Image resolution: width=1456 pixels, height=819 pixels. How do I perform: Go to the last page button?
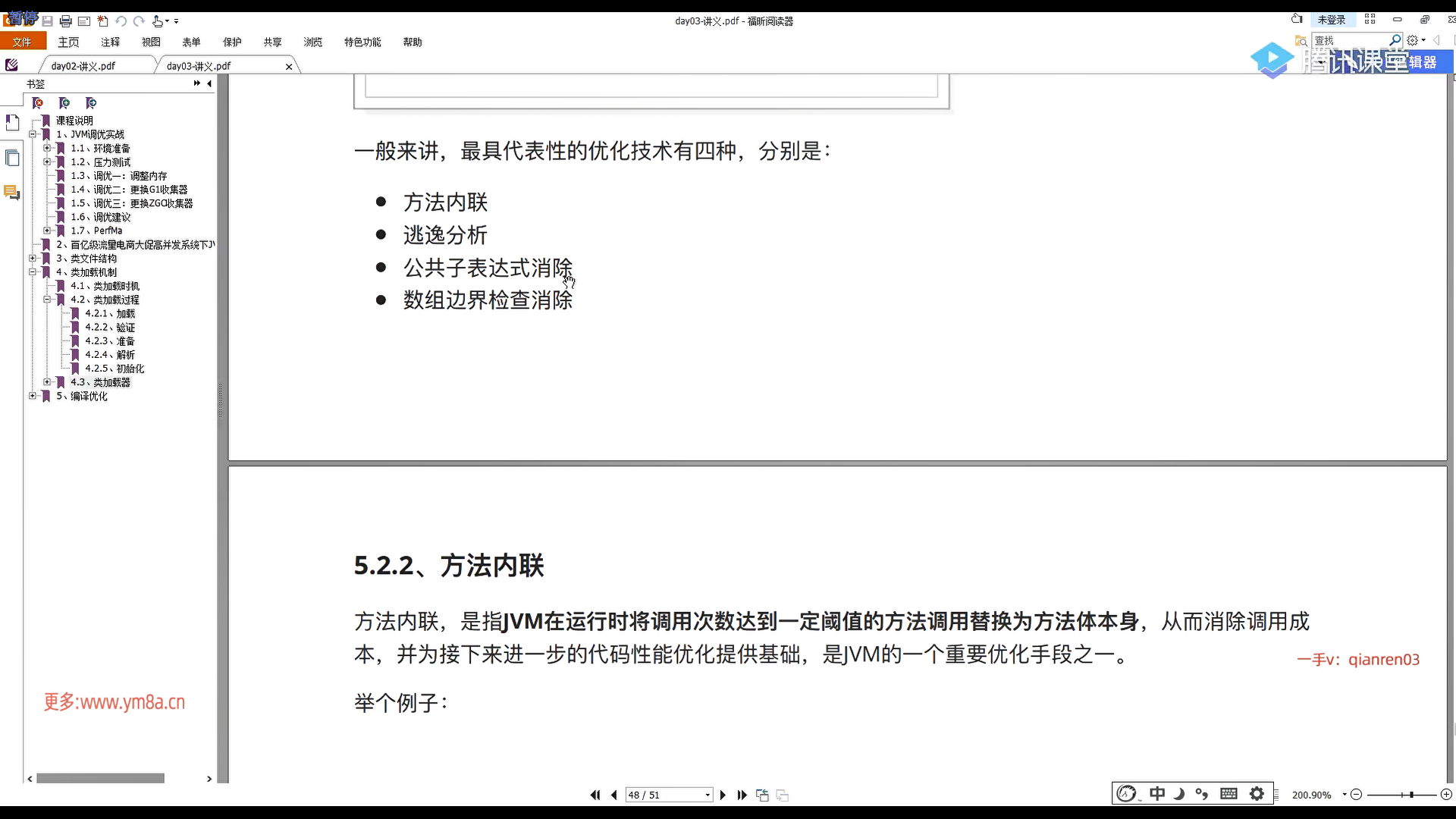click(742, 795)
